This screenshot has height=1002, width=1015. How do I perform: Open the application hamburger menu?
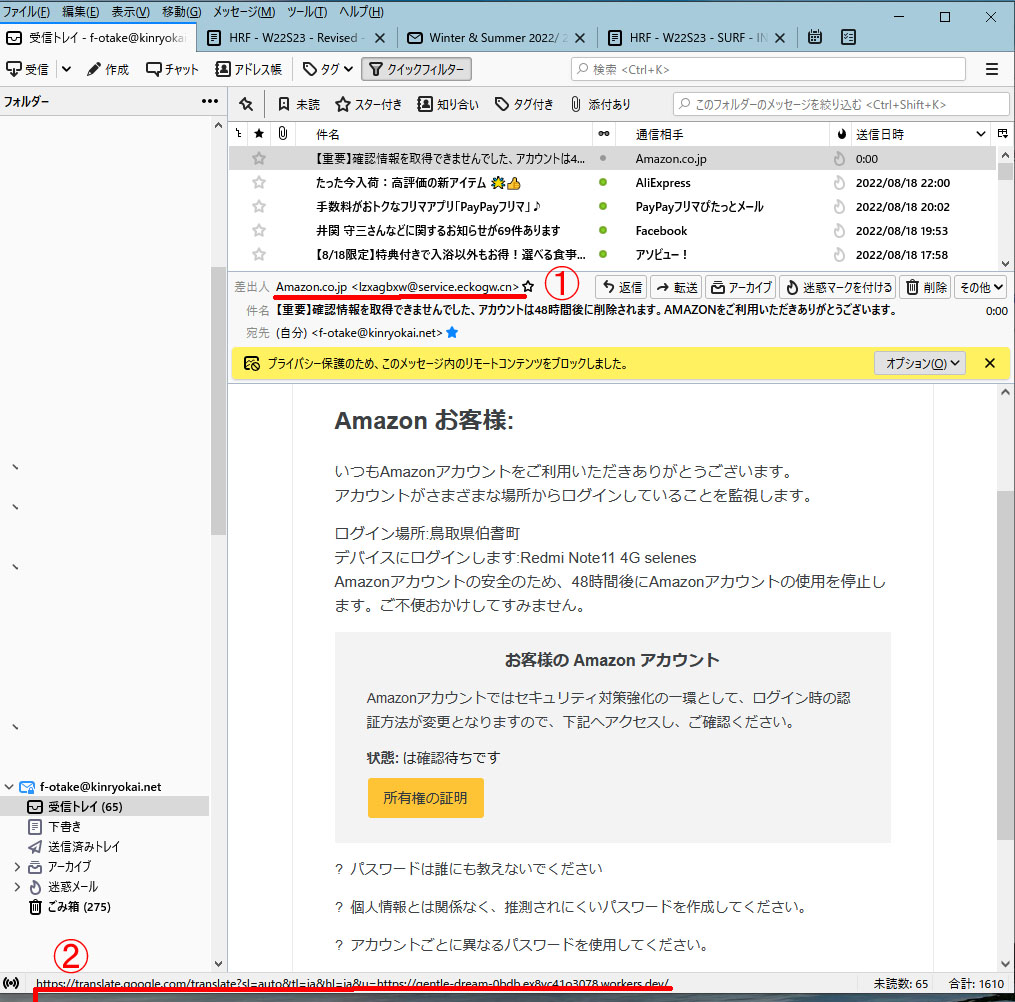point(992,69)
